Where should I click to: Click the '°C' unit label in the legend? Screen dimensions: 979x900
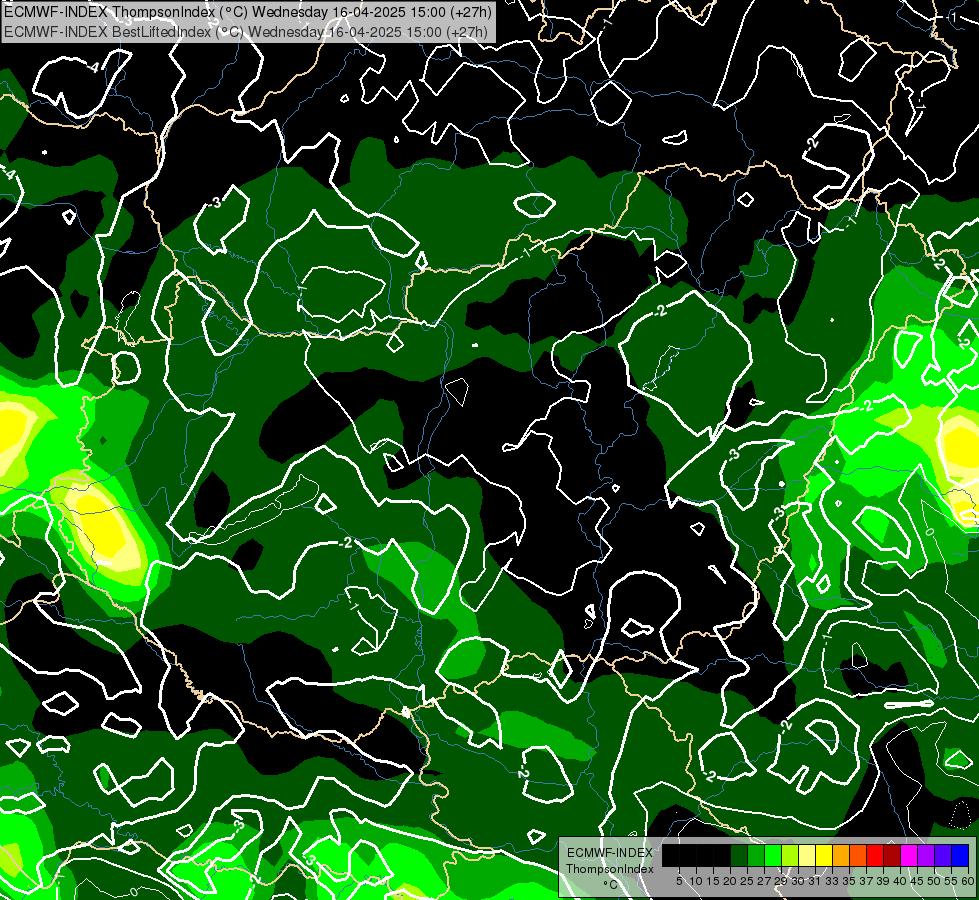[x=611, y=885]
